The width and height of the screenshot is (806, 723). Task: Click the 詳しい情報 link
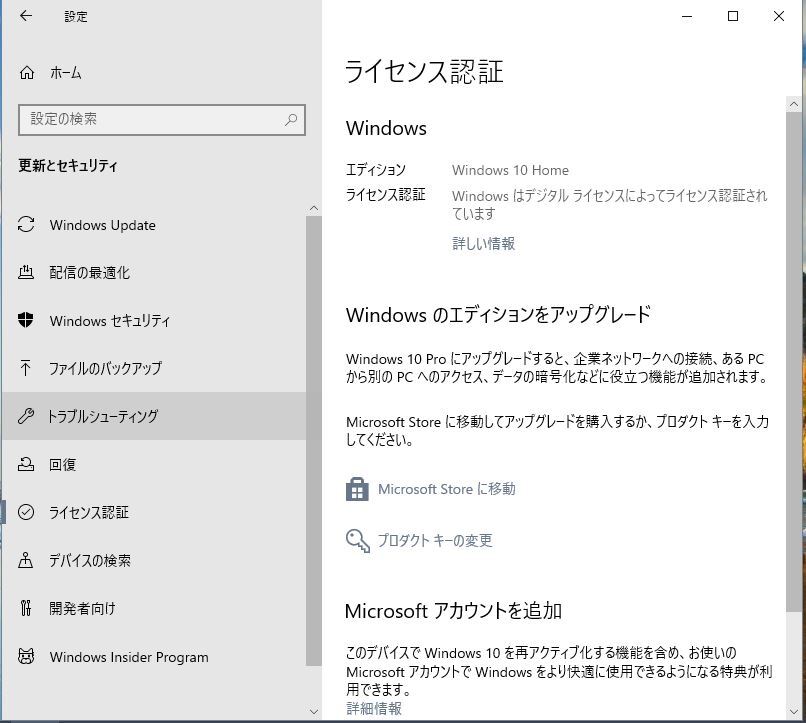click(x=483, y=243)
